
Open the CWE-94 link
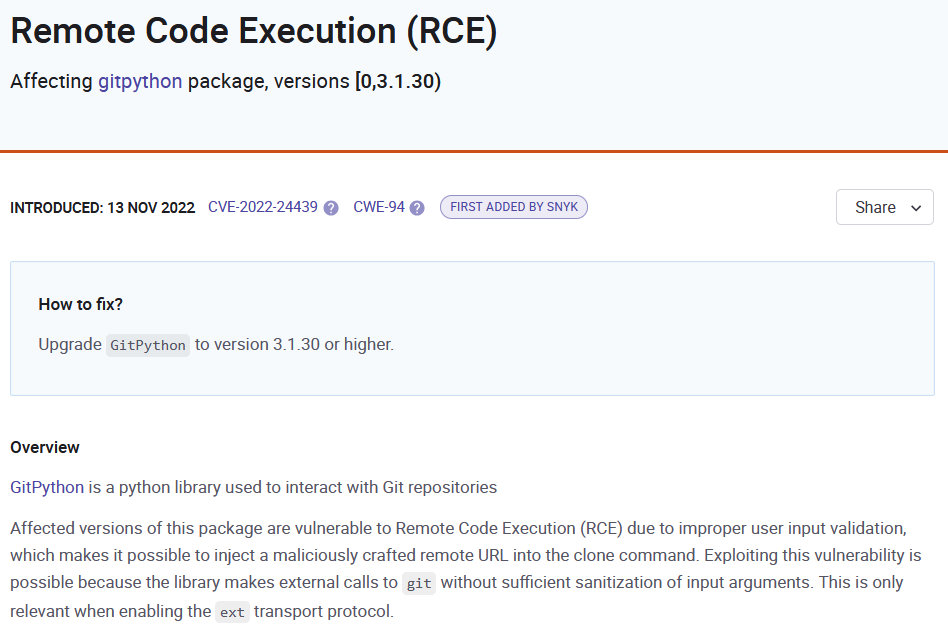click(x=378, y=207)
